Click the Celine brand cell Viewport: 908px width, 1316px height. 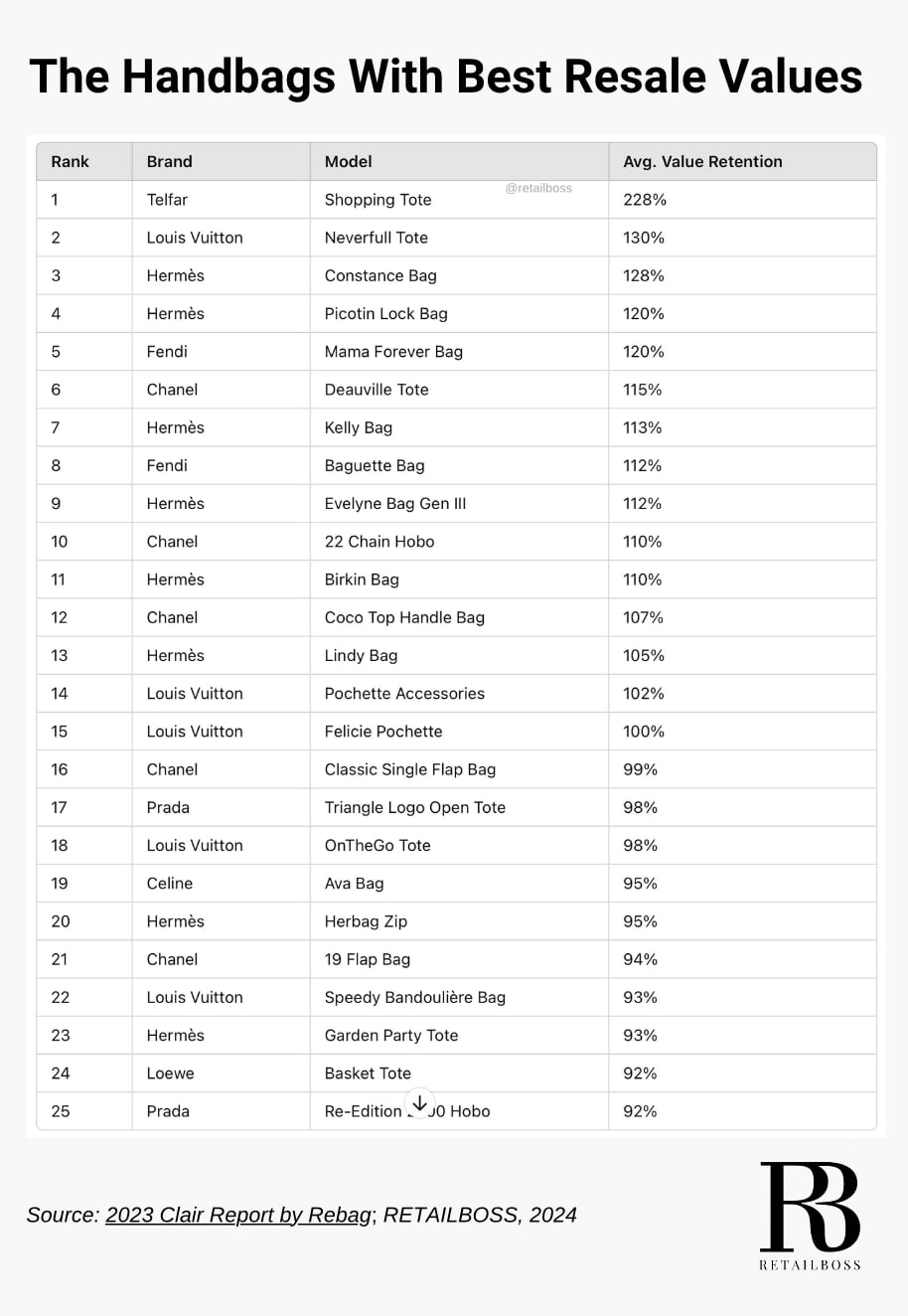222,884
